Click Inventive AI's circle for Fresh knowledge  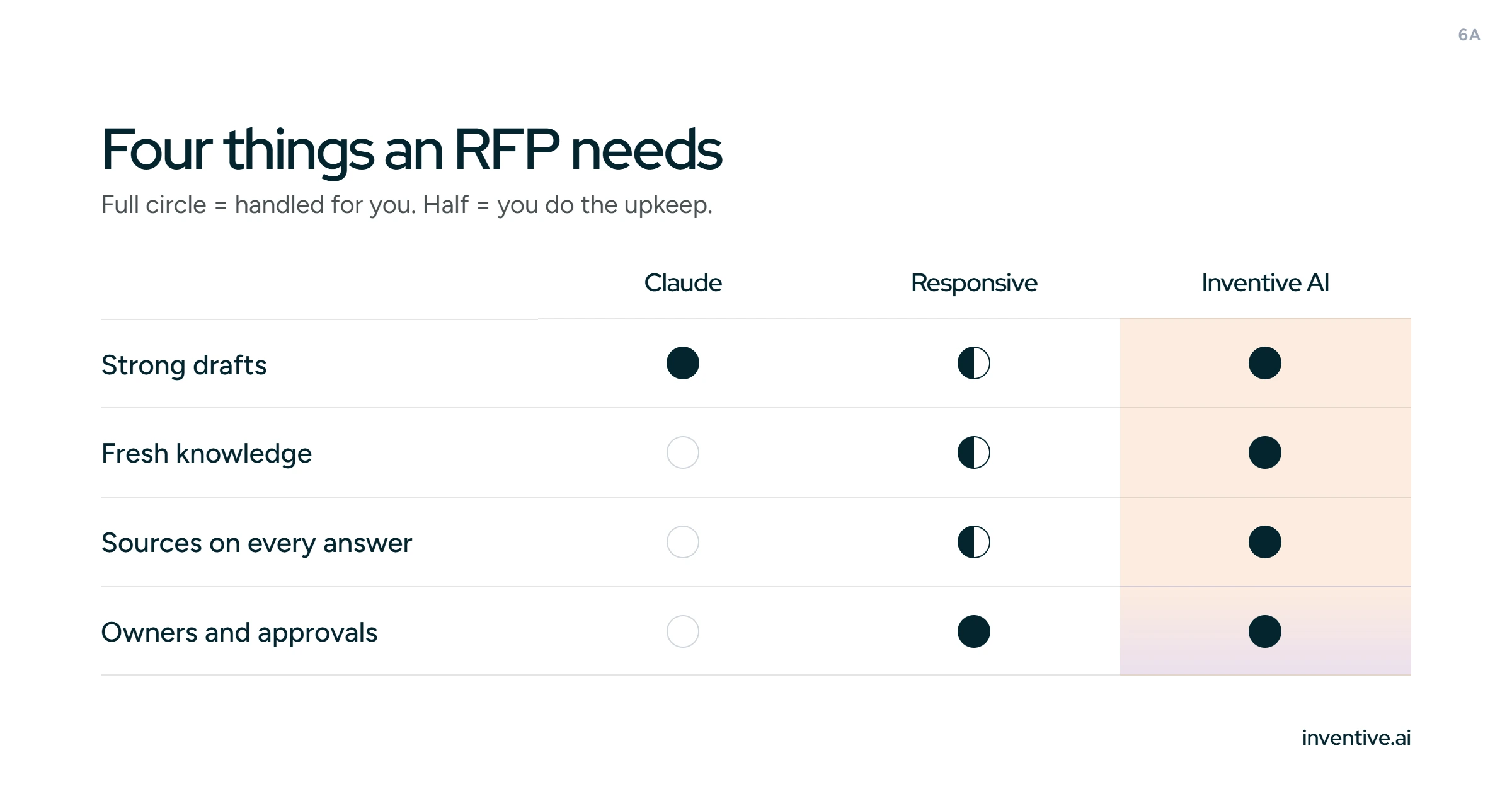[x=1265, y=452]
